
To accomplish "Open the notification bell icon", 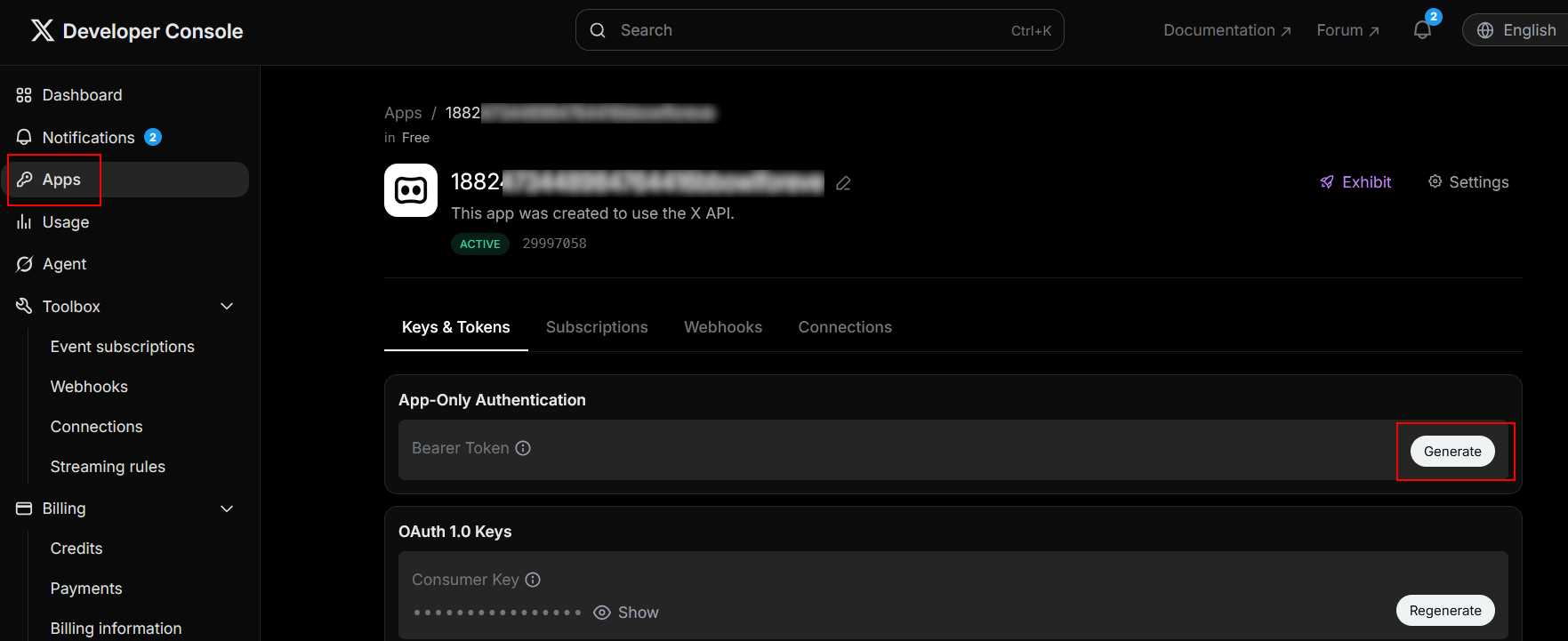I will click(1422, 30).
